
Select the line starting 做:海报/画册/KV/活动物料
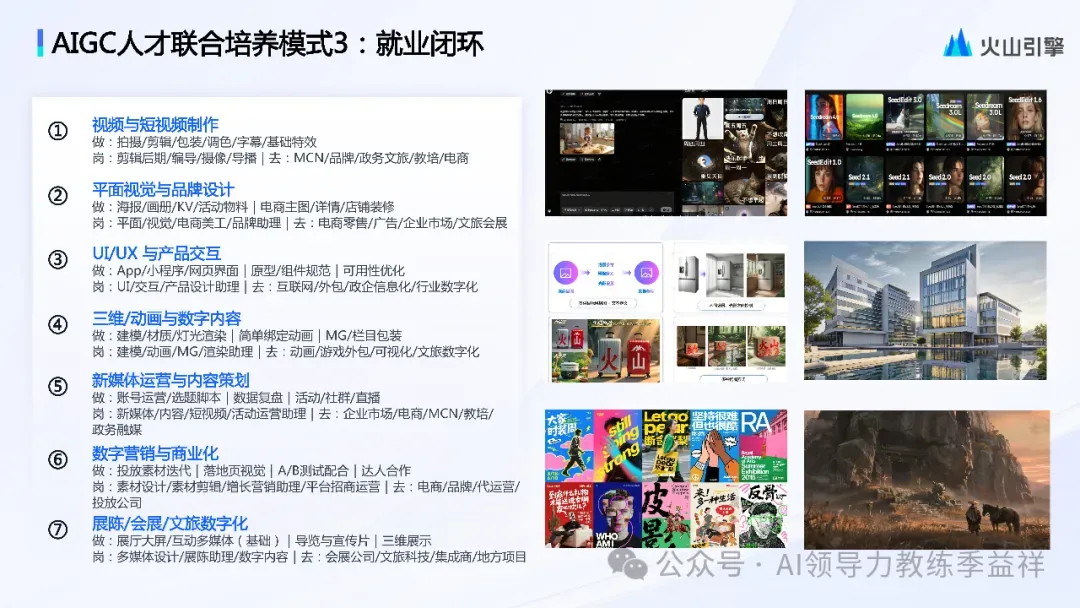point(243,207)
